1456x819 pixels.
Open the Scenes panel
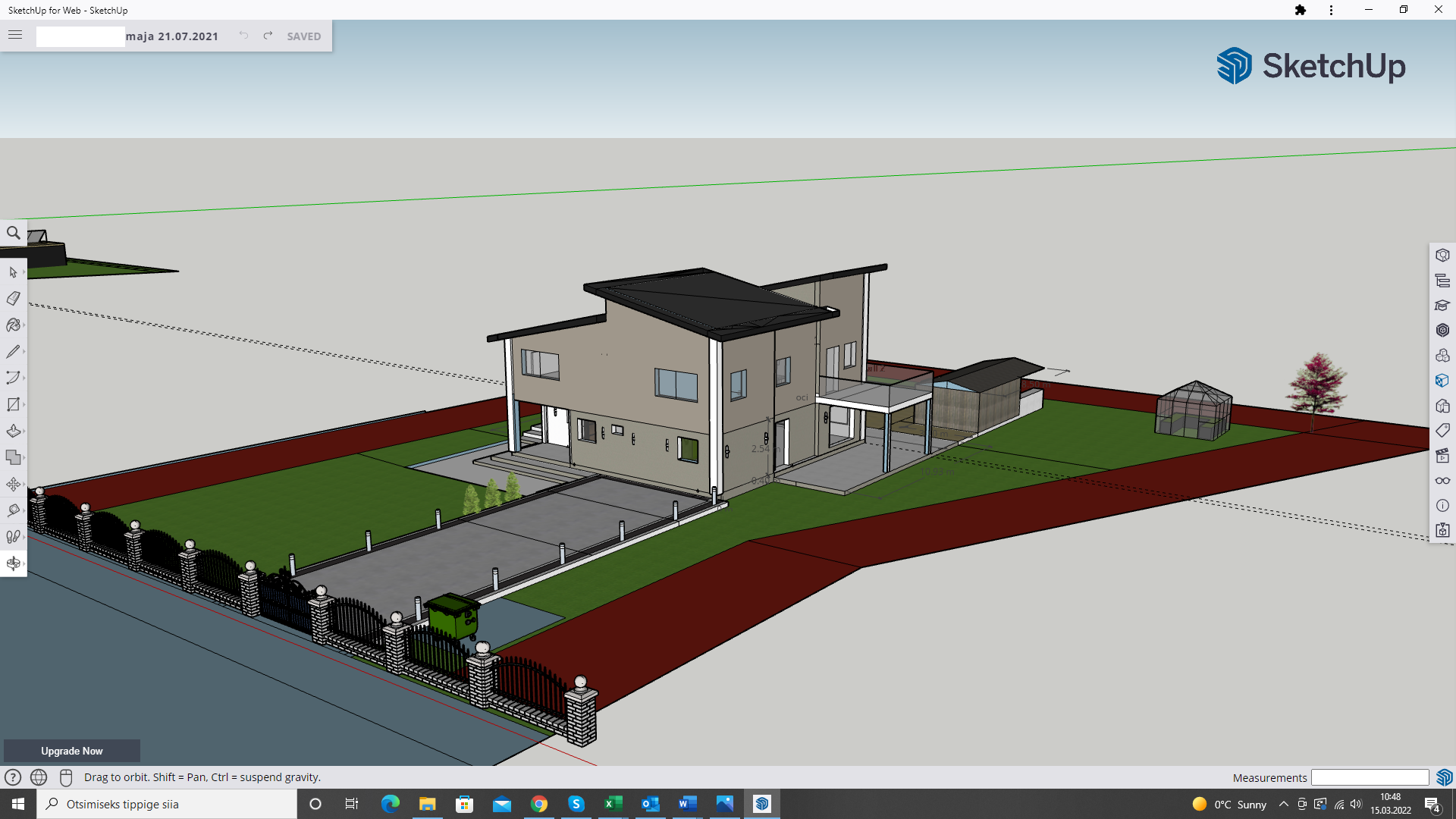coord(1442,456)
